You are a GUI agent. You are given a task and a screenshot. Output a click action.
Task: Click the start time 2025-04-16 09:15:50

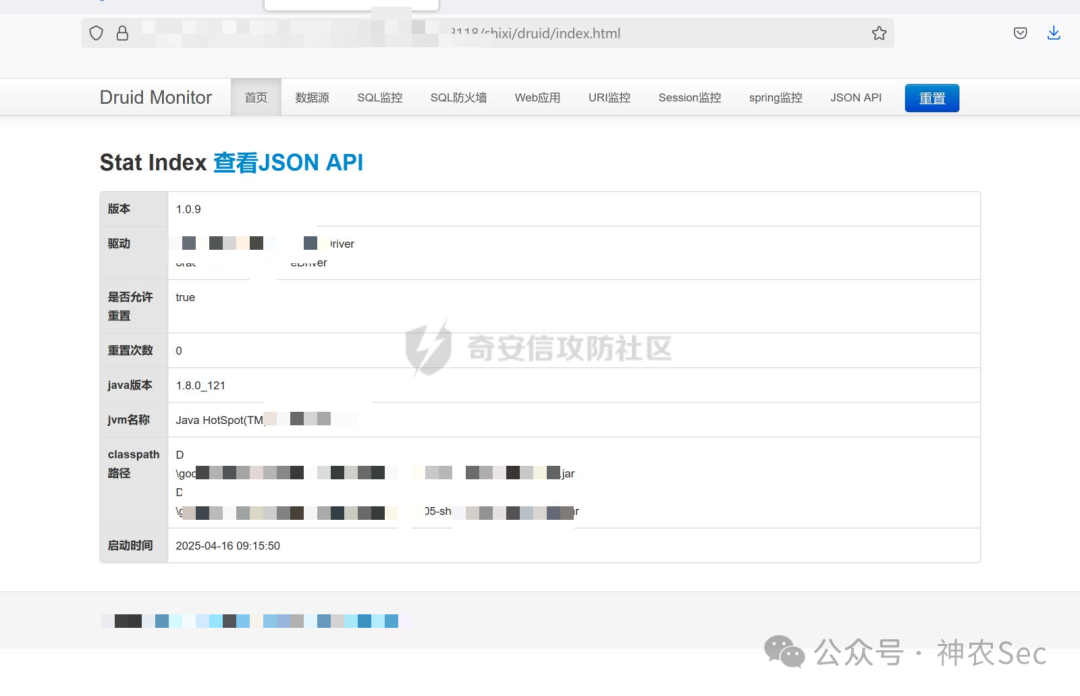tap(227, 546)
